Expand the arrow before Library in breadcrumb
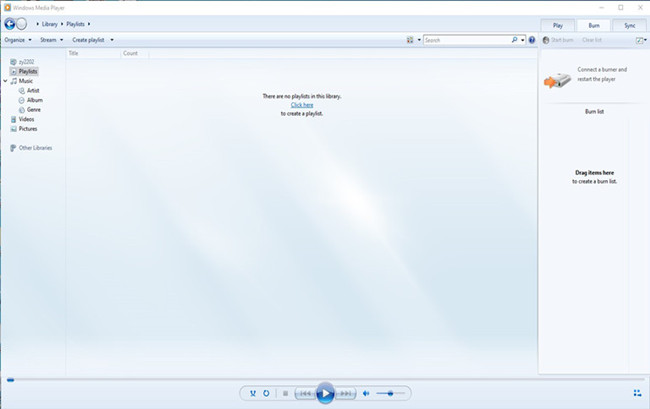This screenshot has height=409, width=650. tap(37, 24)
